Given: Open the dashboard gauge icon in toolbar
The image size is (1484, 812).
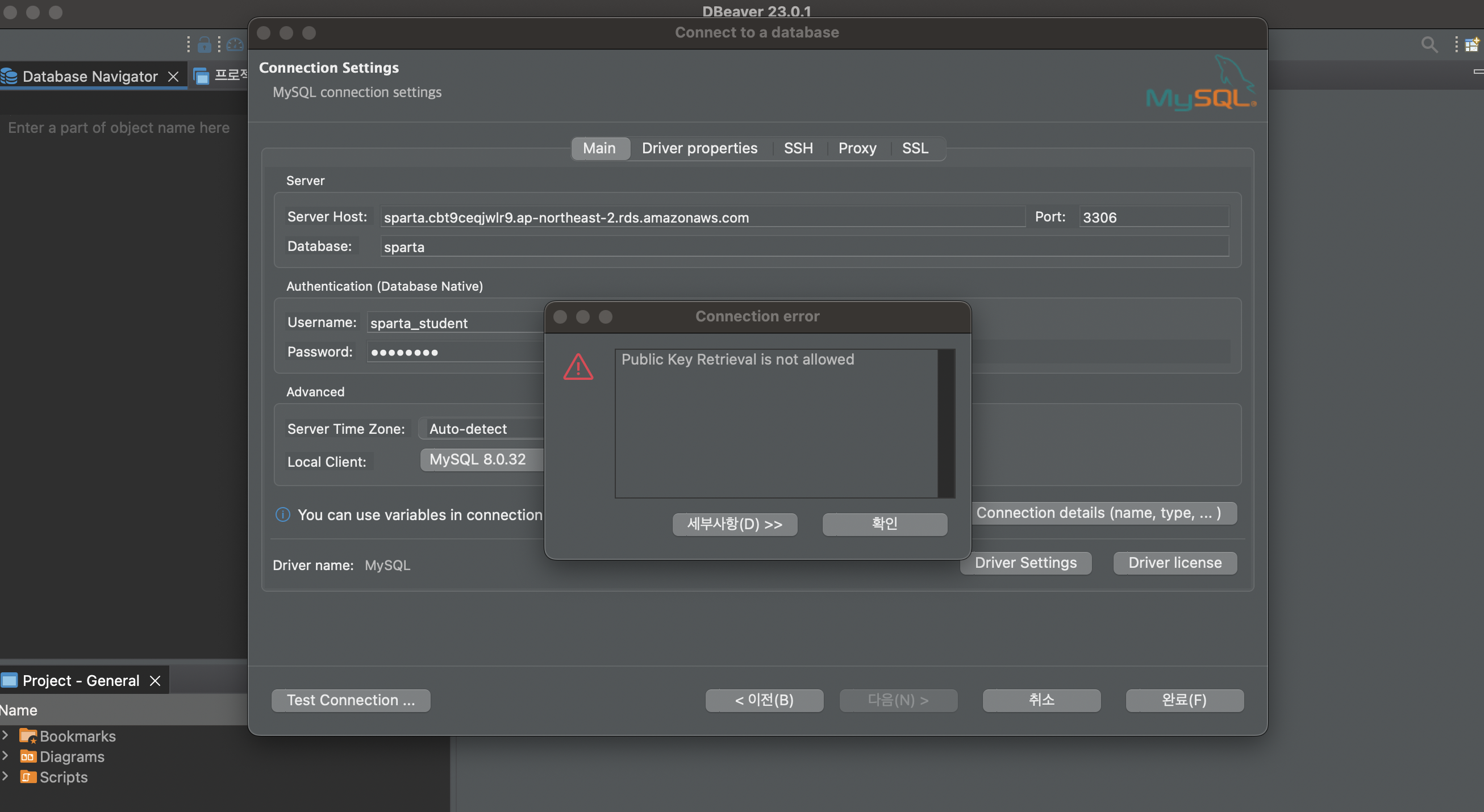Looking at the screenshot, I should [235, 44].
